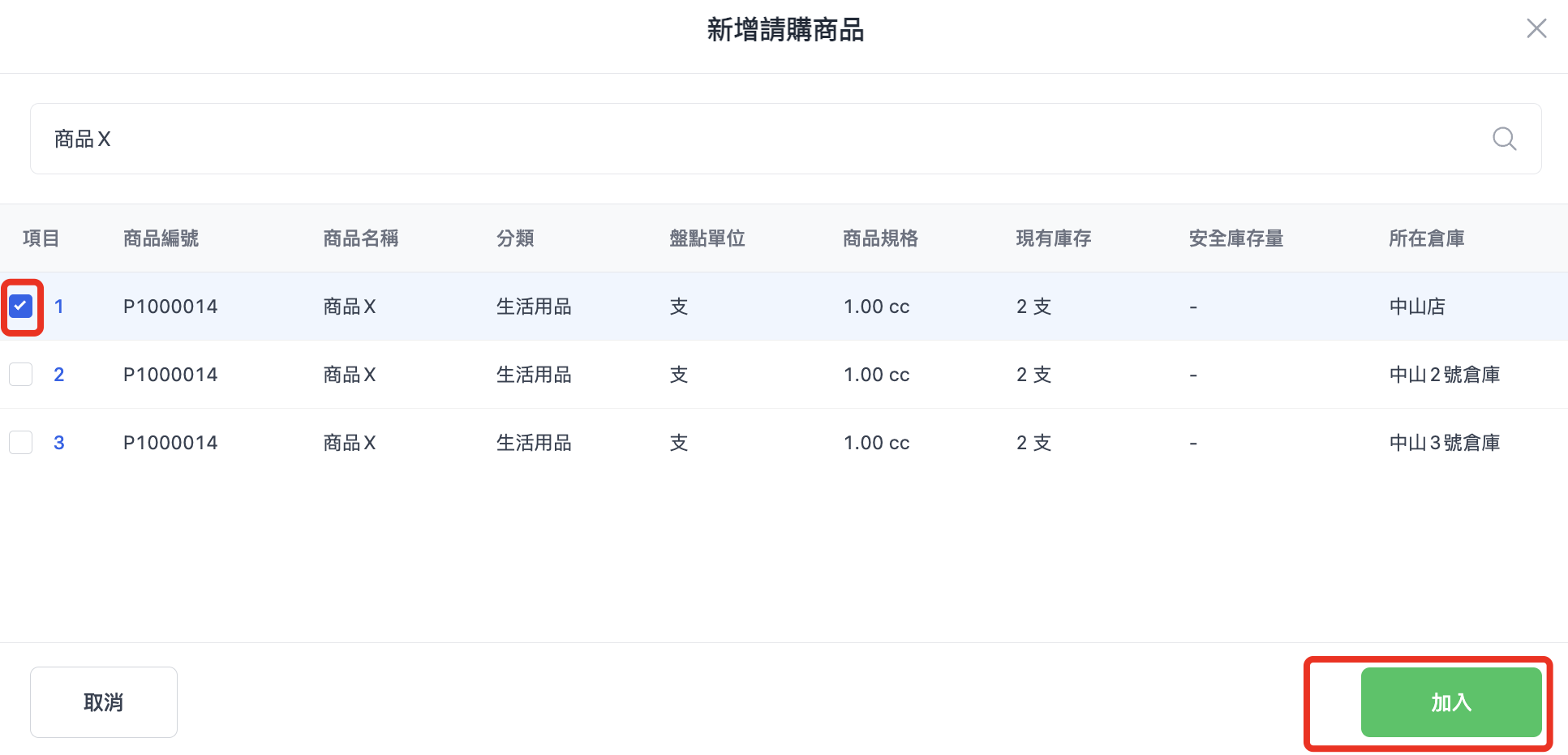Select the 中山2號倉庫 warehouse cell
The image size is (1568, 755).
click(x=1444, y=375)
